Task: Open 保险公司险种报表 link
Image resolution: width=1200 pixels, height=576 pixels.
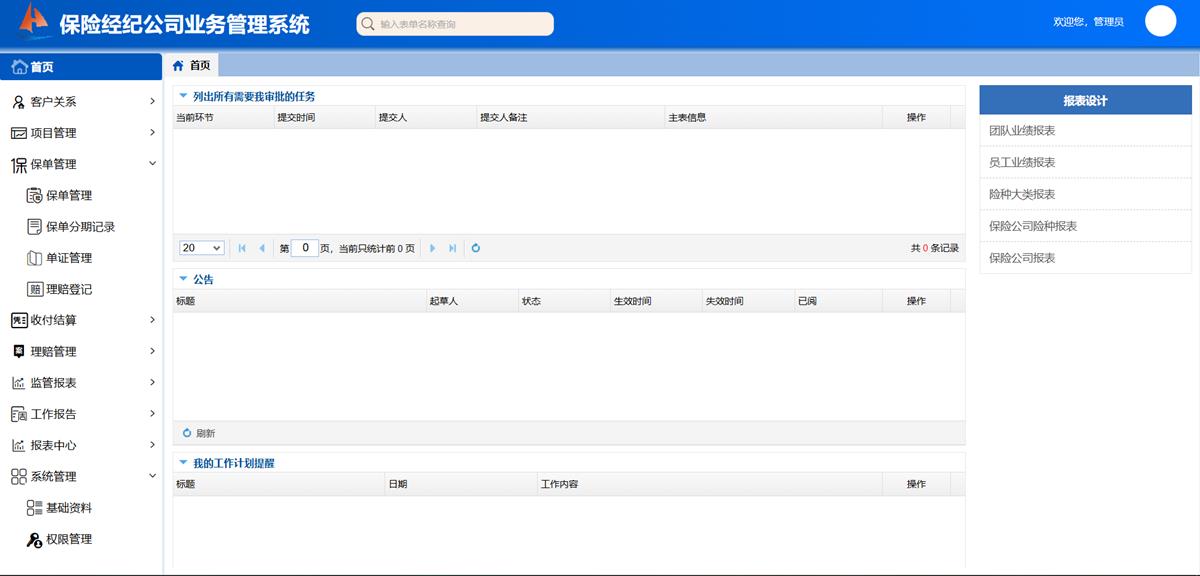Action: tap(1033, 226)
